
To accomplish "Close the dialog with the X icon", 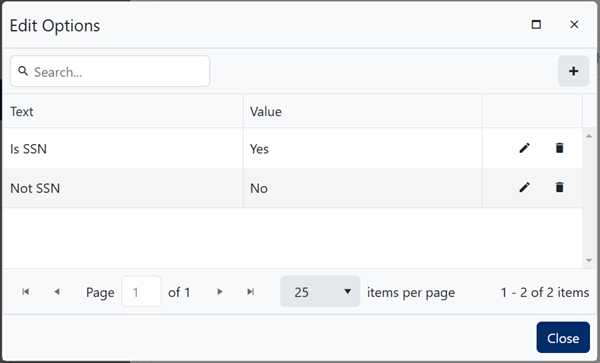I will click(574, 24).
